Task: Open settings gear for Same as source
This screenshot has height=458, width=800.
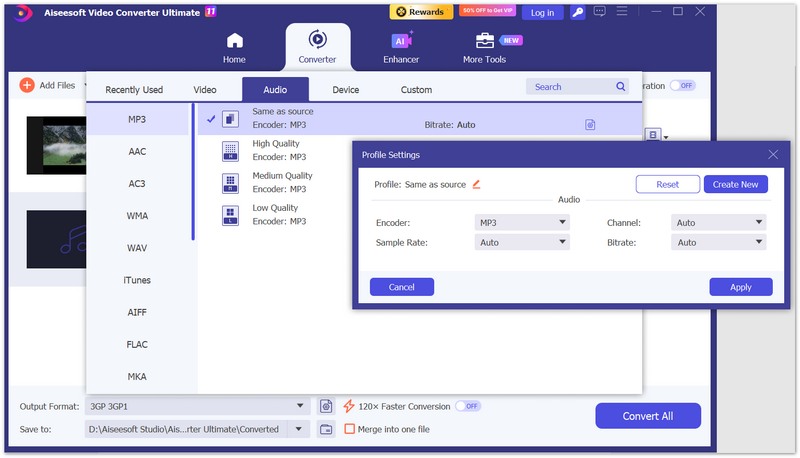Action: click(x=590, y=124)
